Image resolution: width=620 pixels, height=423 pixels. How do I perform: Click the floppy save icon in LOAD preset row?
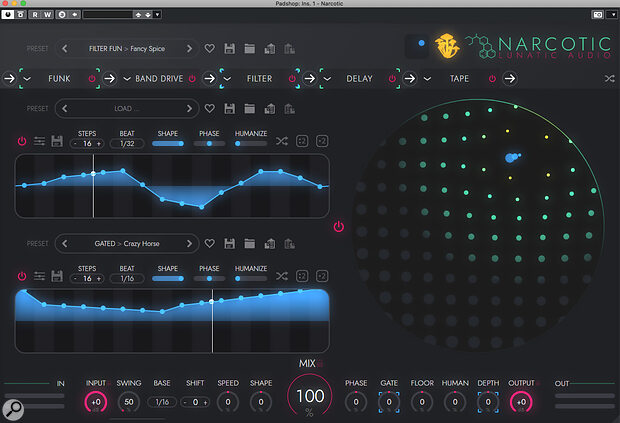click(230, 108)
